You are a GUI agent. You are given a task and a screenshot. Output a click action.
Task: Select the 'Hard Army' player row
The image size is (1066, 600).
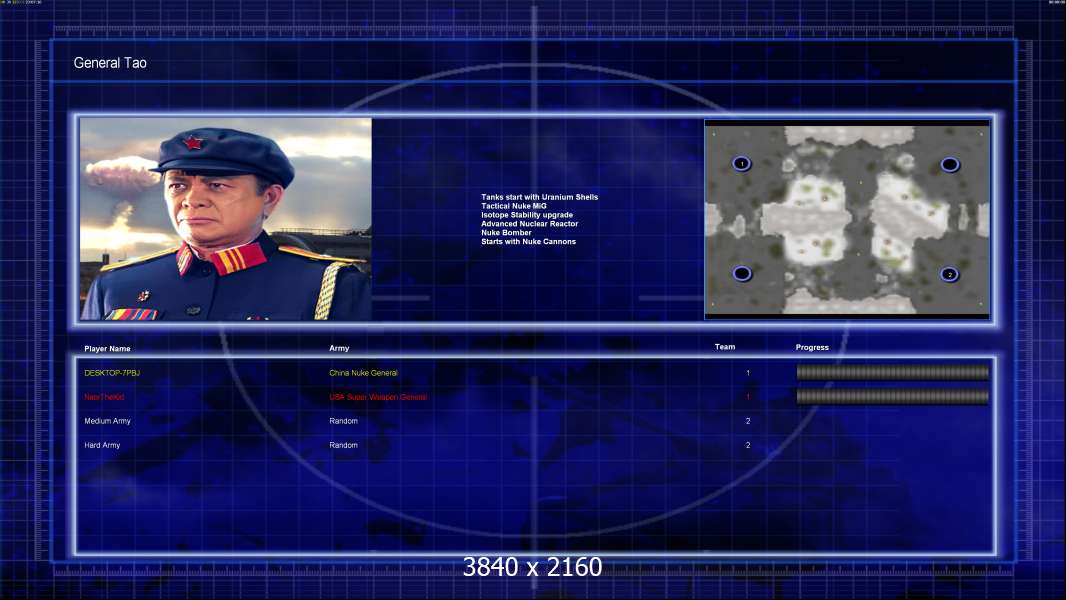[x=534, y=445]
